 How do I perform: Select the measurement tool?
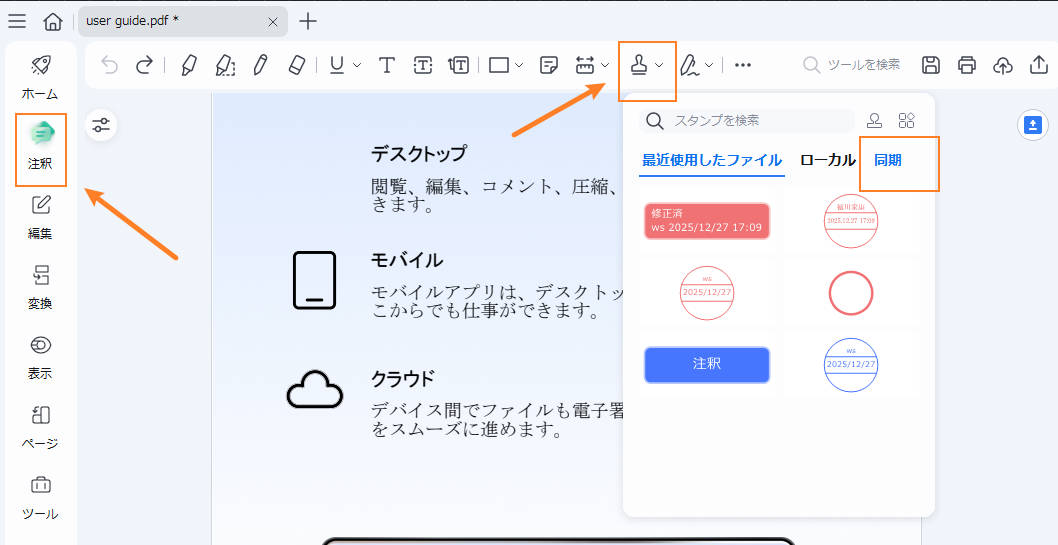pos(584,65)
